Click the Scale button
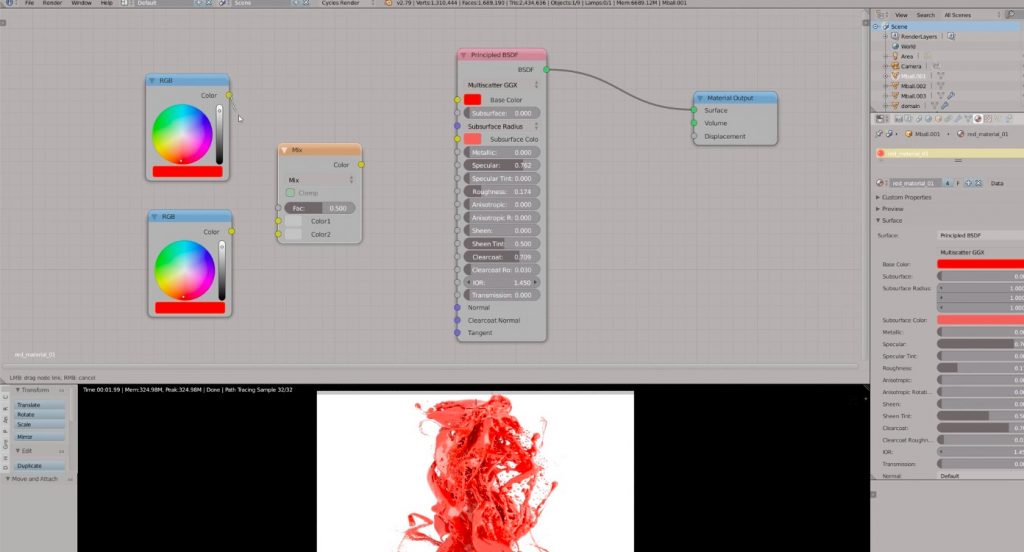This screenshot has width=1024, height=552. pyautogui.click(x=39, y=425)
